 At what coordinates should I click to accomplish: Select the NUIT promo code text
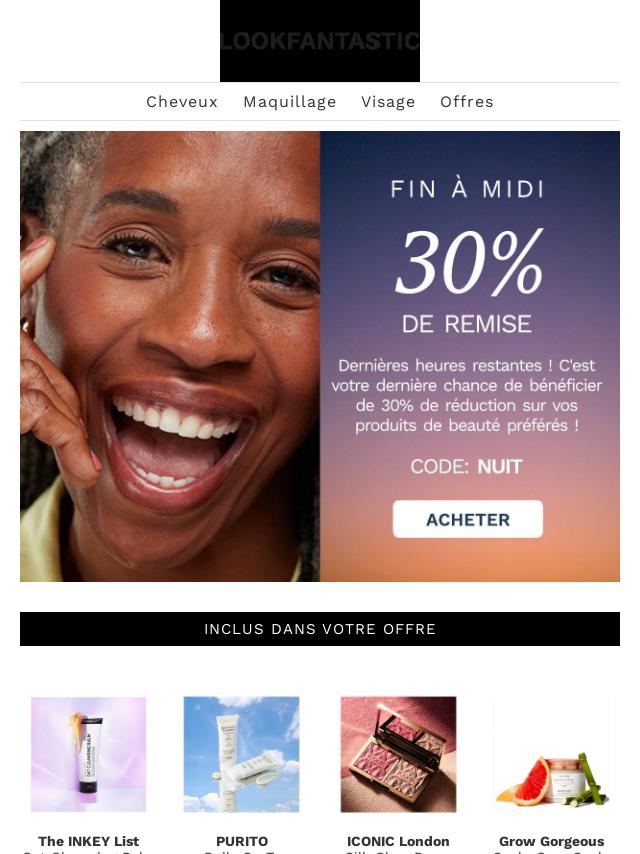pyautogui.click(x=499, y=467)
